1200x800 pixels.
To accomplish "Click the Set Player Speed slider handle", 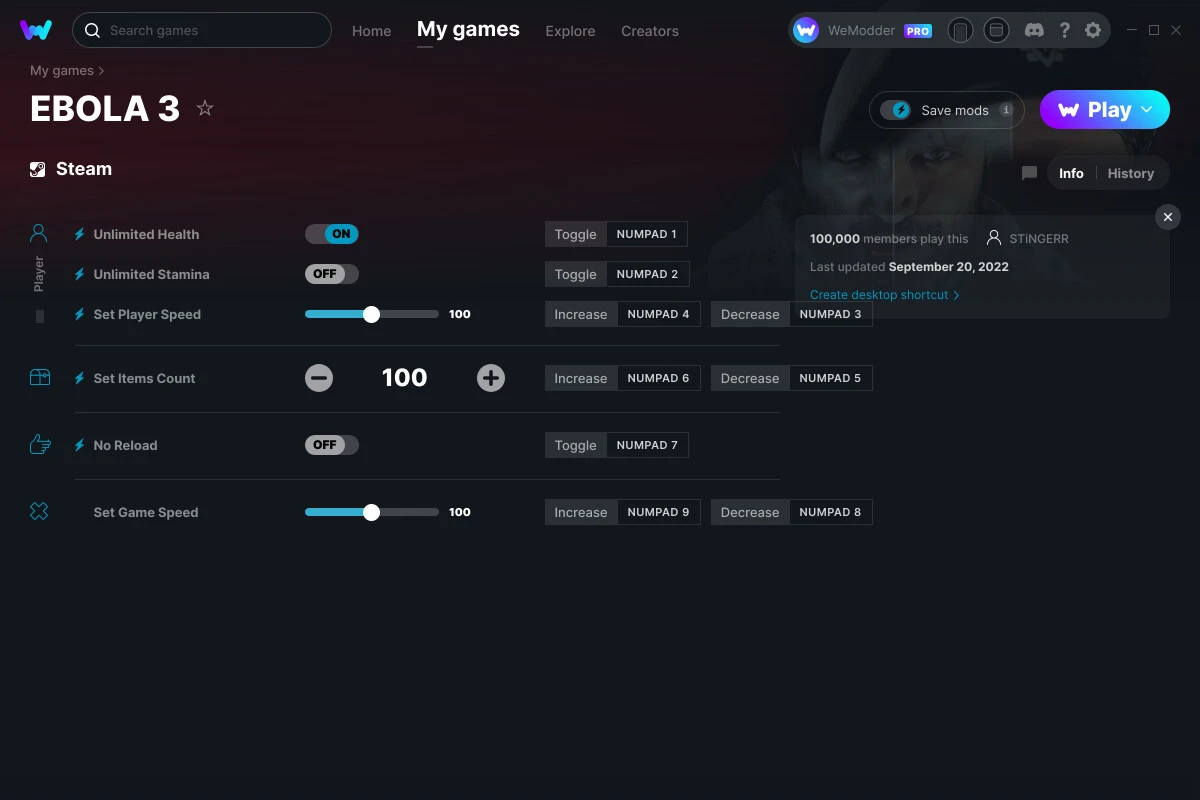I will click(372, 314).
